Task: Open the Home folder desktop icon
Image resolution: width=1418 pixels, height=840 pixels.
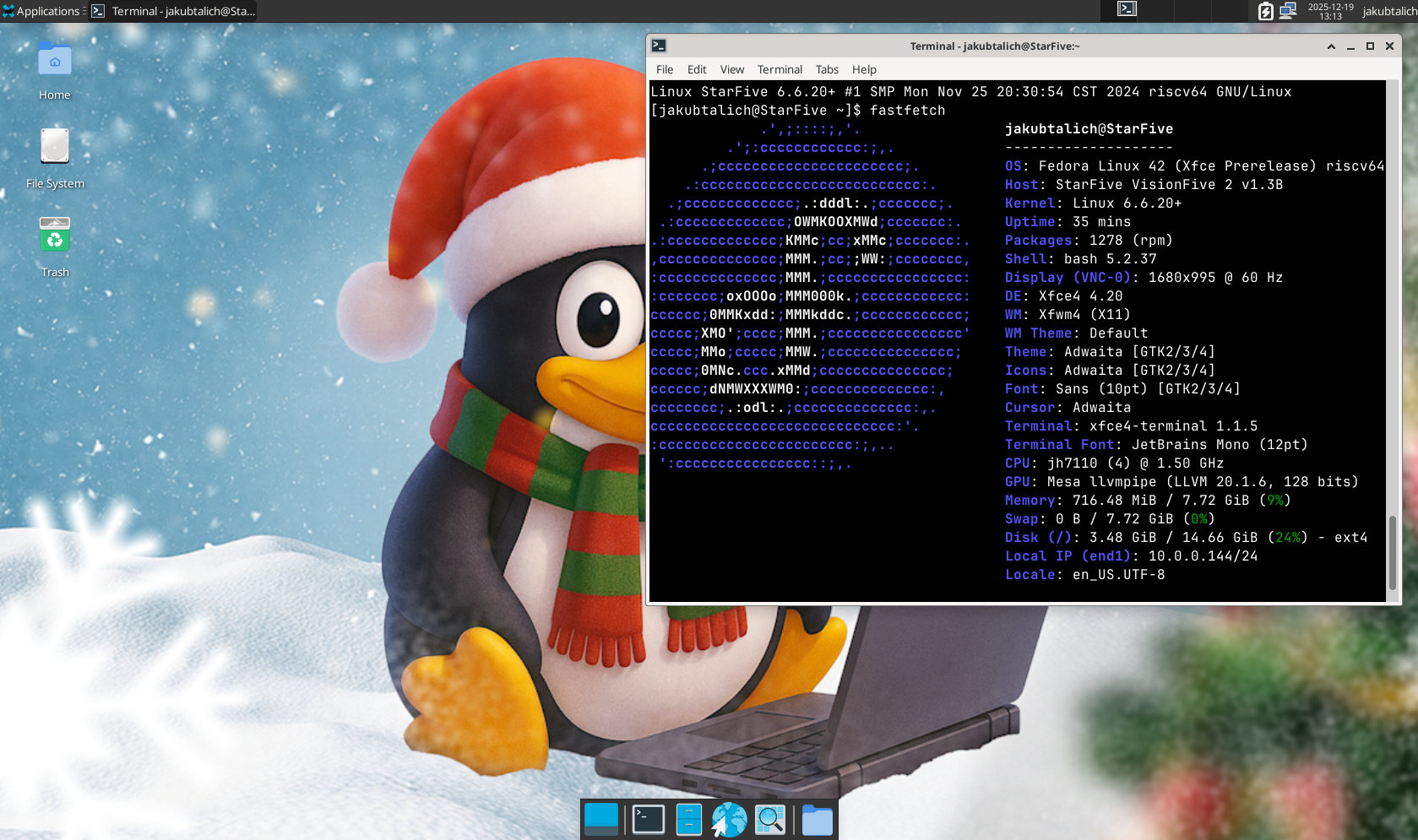Action: [55, 62]
